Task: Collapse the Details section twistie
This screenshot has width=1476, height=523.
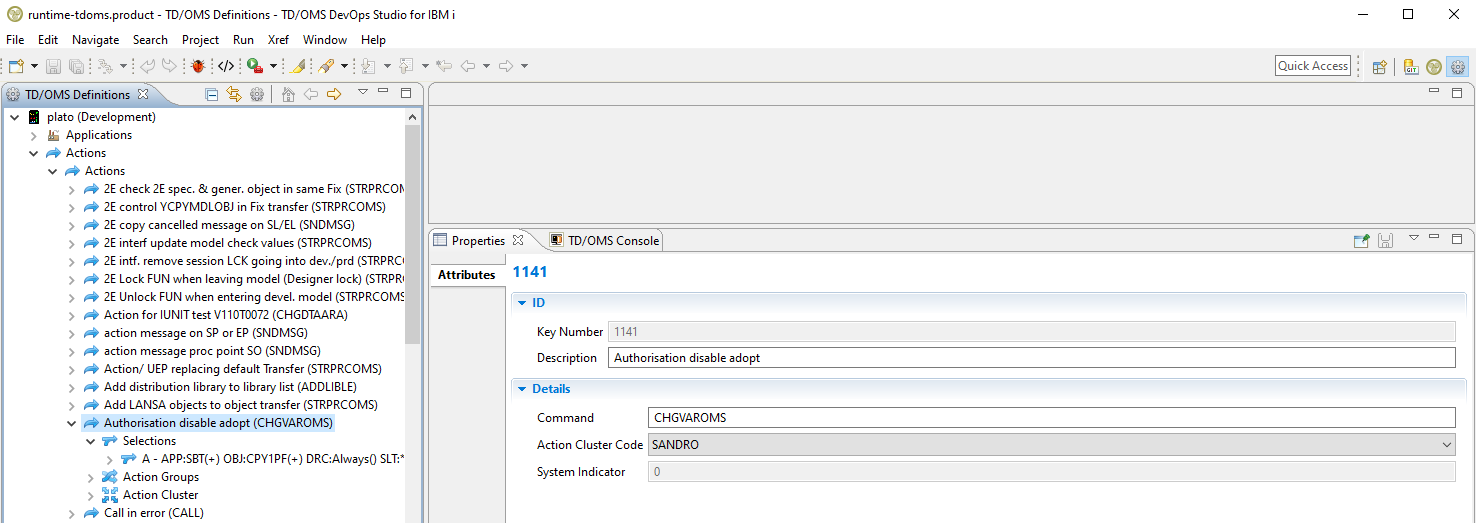Action: tap(522, 389)
